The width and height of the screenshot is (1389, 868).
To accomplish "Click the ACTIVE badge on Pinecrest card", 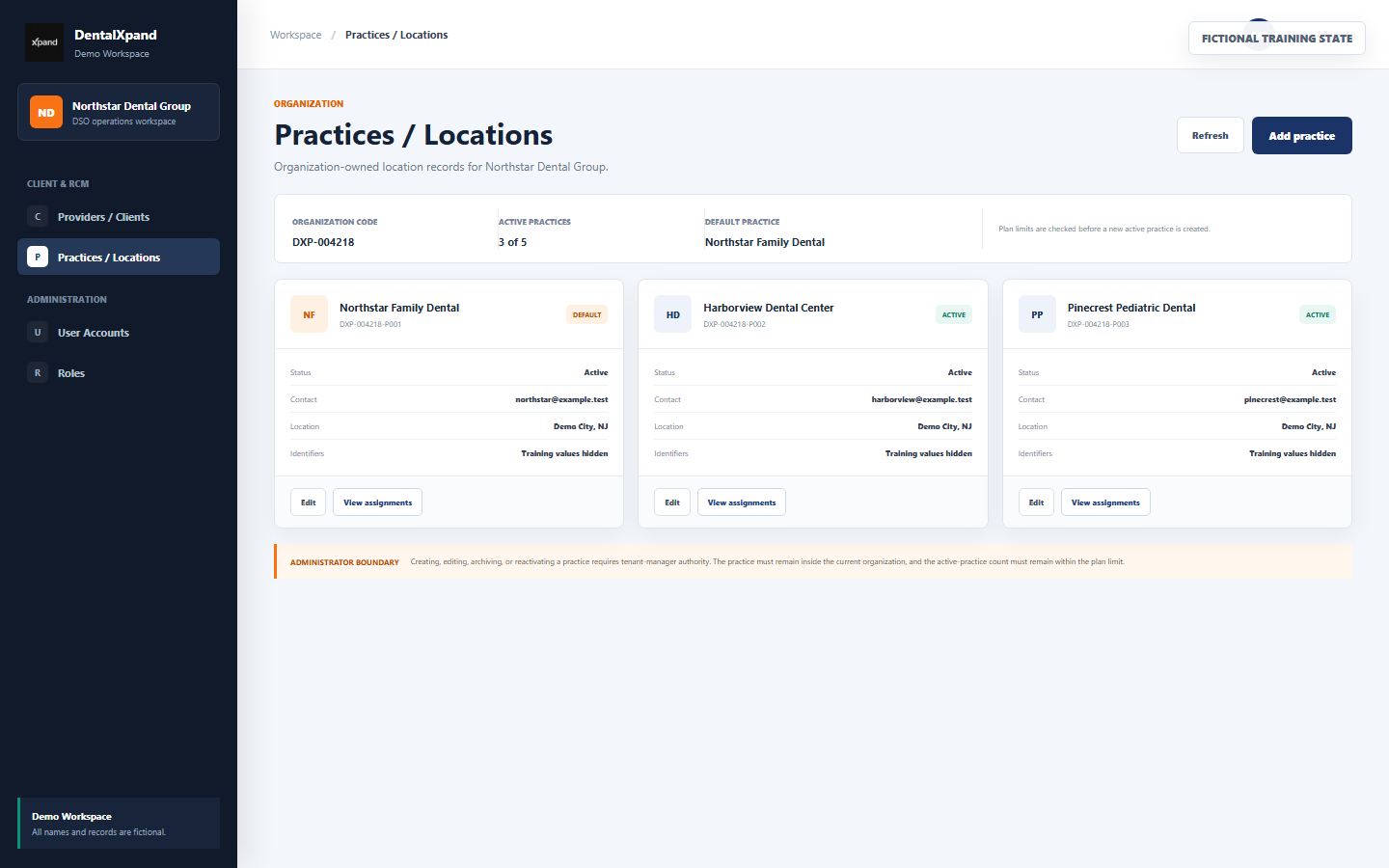I will [1318, 314].
